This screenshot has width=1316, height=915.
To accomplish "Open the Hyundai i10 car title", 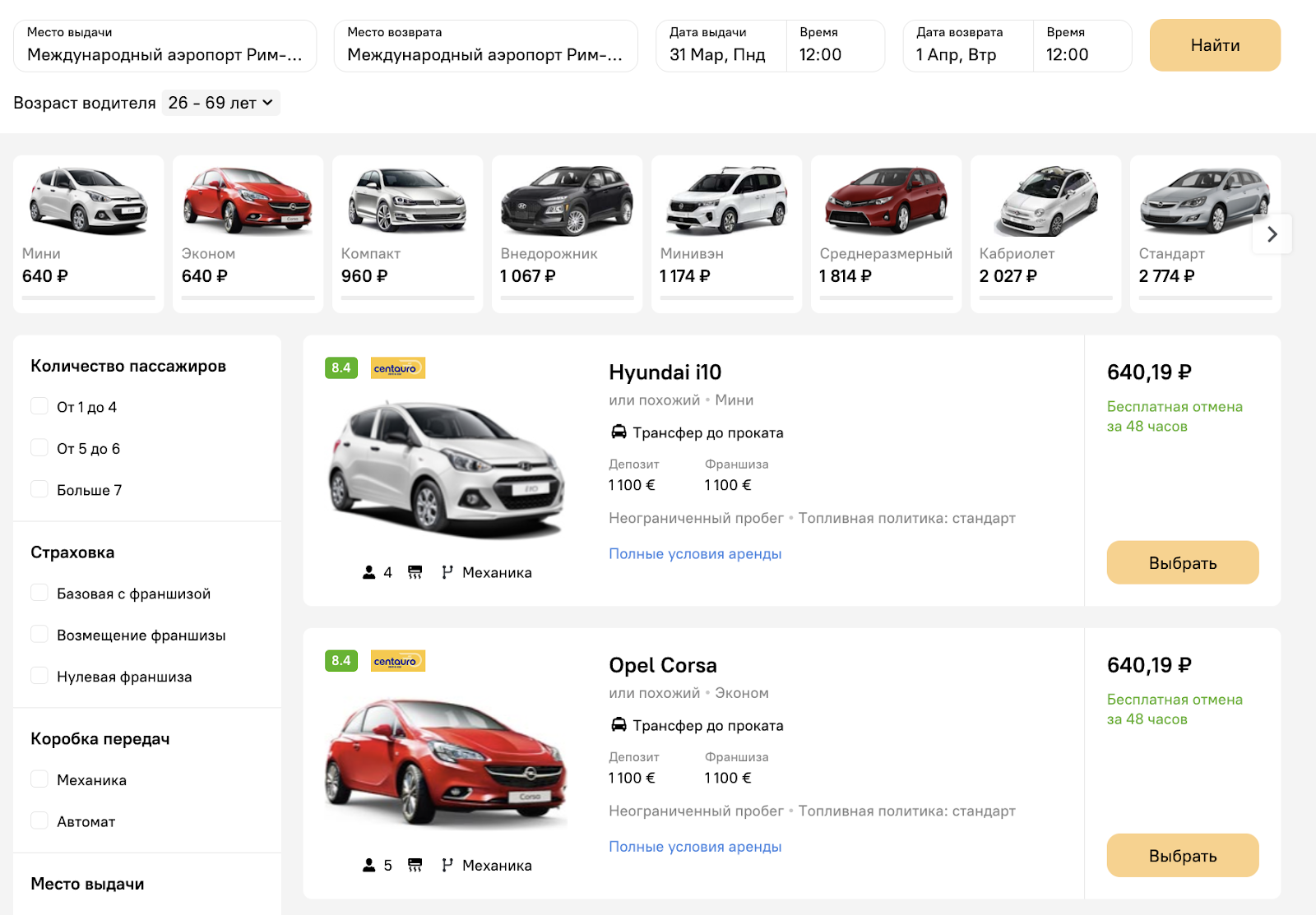I will pos(665,372).
